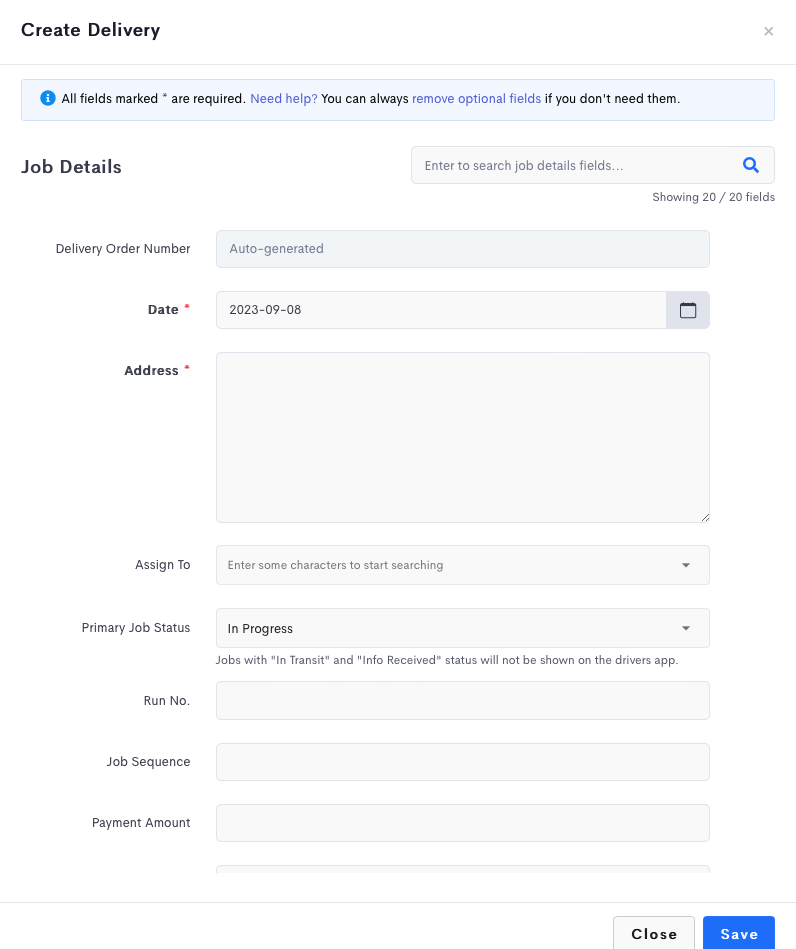
Task: Focus the Run No. input field
Action: (462, 700)
